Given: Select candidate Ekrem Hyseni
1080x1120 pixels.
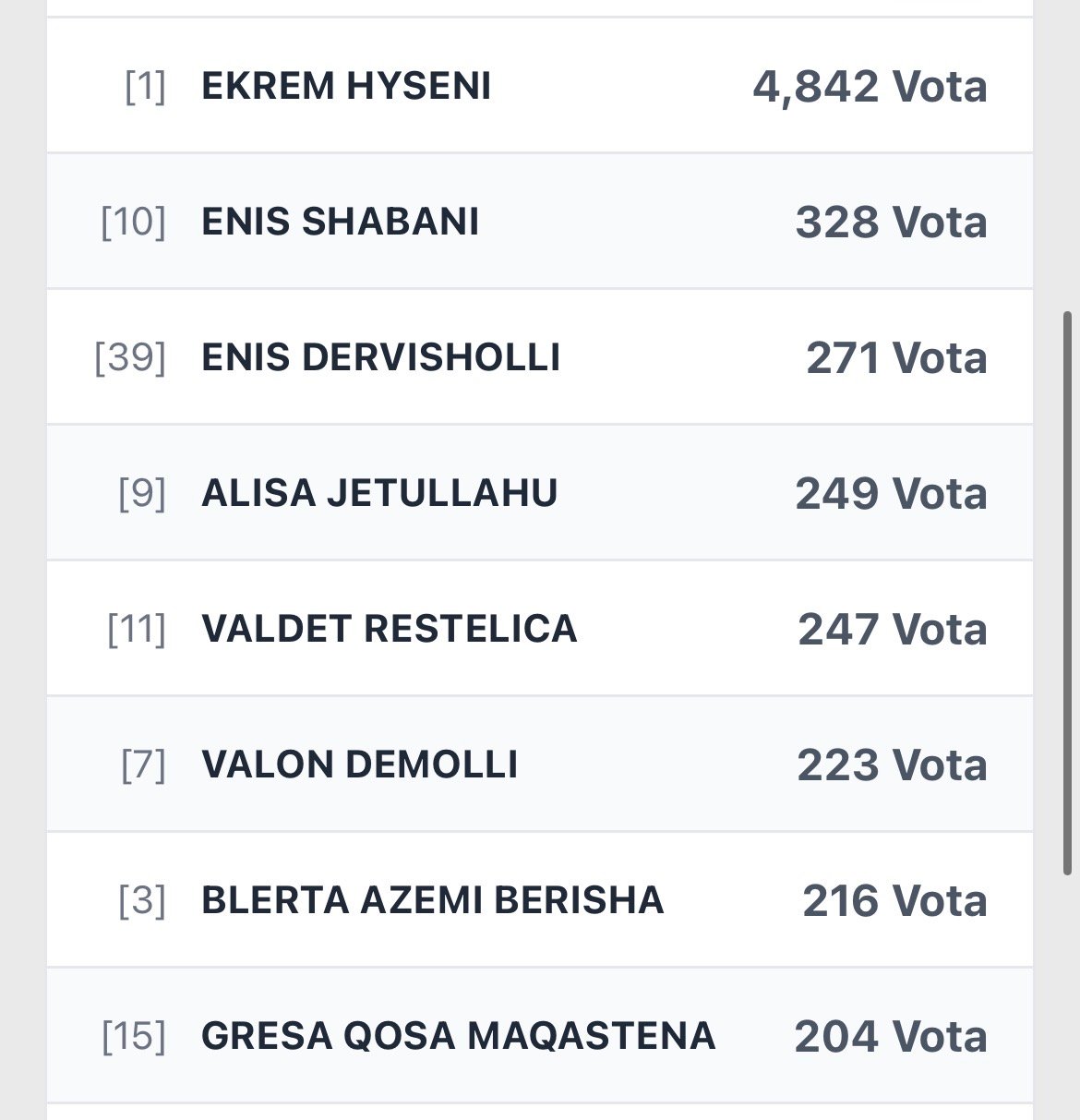Looking at the screenshot, I should [x=346, y=86].
